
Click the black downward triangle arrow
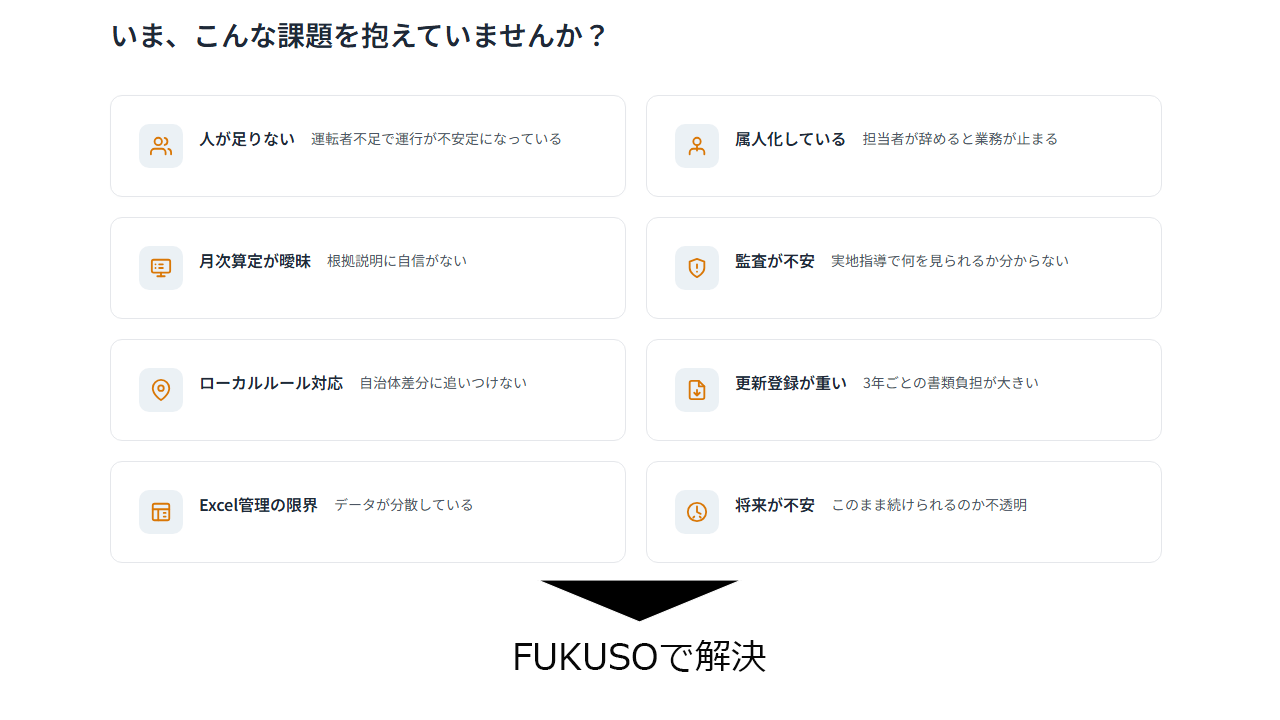[x=639, y=597]
